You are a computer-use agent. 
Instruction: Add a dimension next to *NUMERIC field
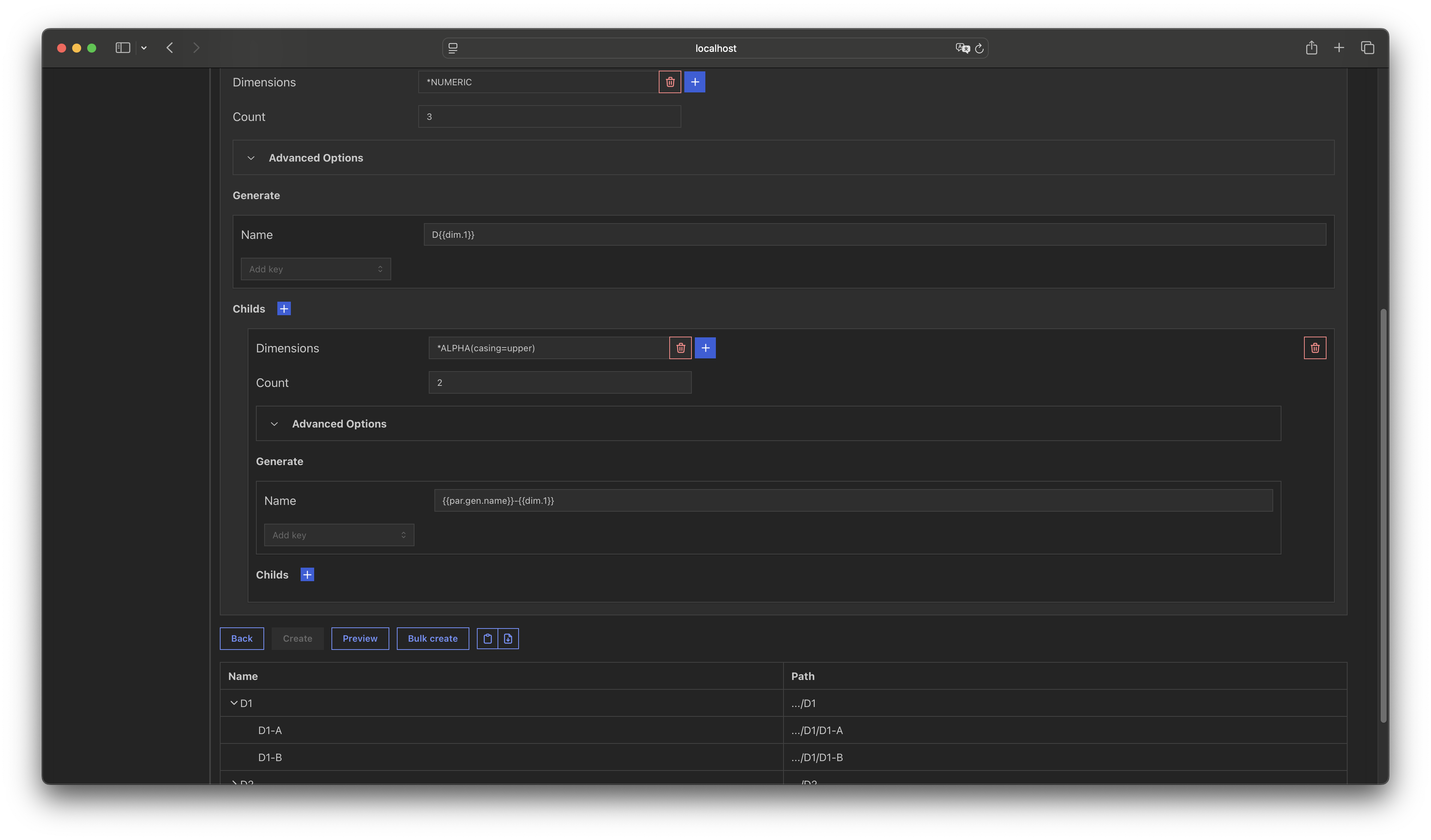pyautogui.click(x=694, y=82)
